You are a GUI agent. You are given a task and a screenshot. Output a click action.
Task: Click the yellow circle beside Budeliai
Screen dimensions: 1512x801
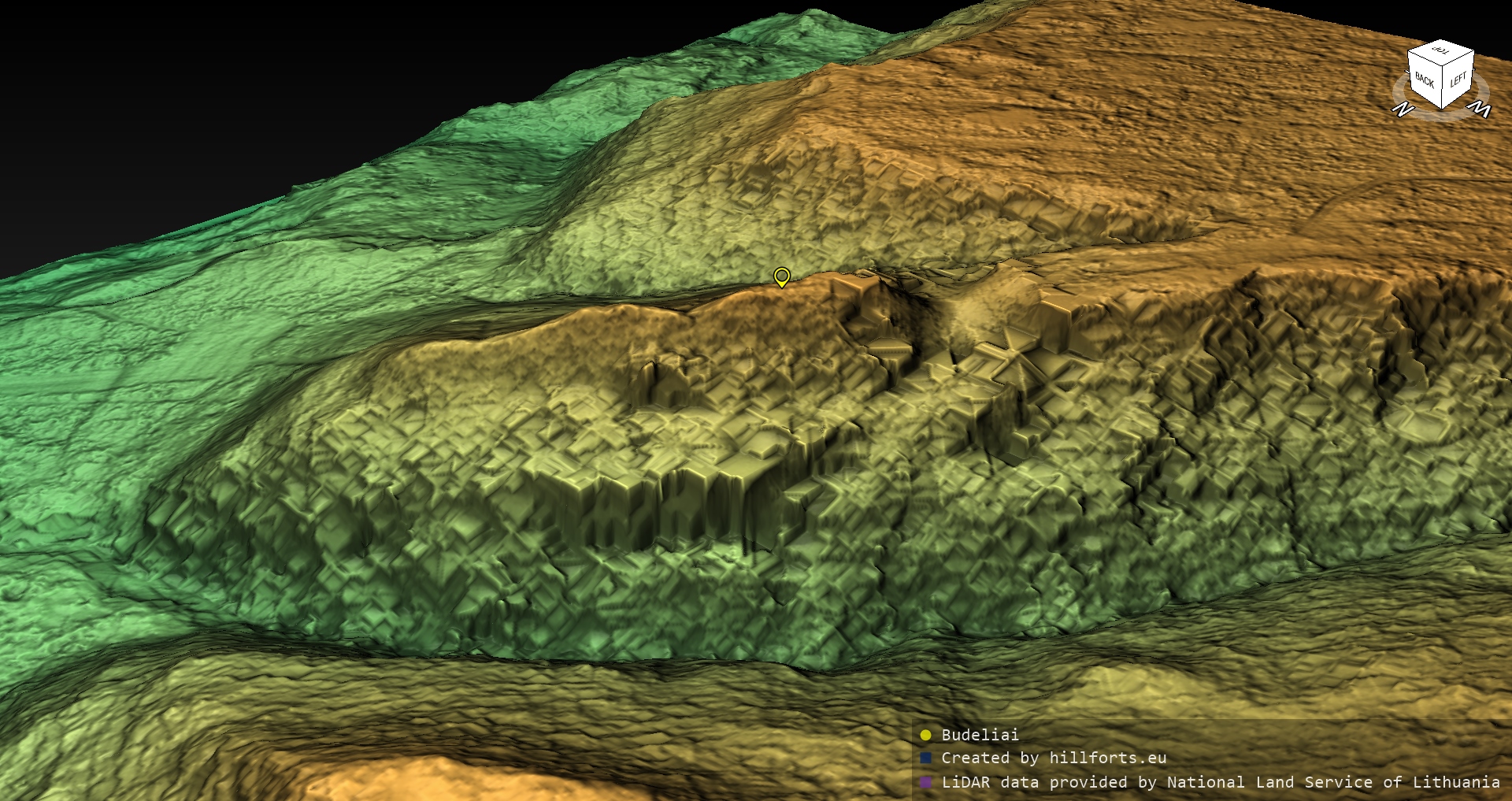click(x=925, y=735)
